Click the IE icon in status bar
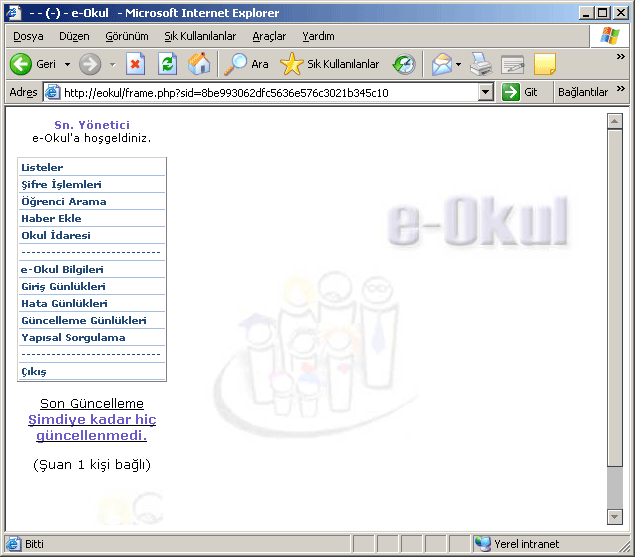 (13, 544)
